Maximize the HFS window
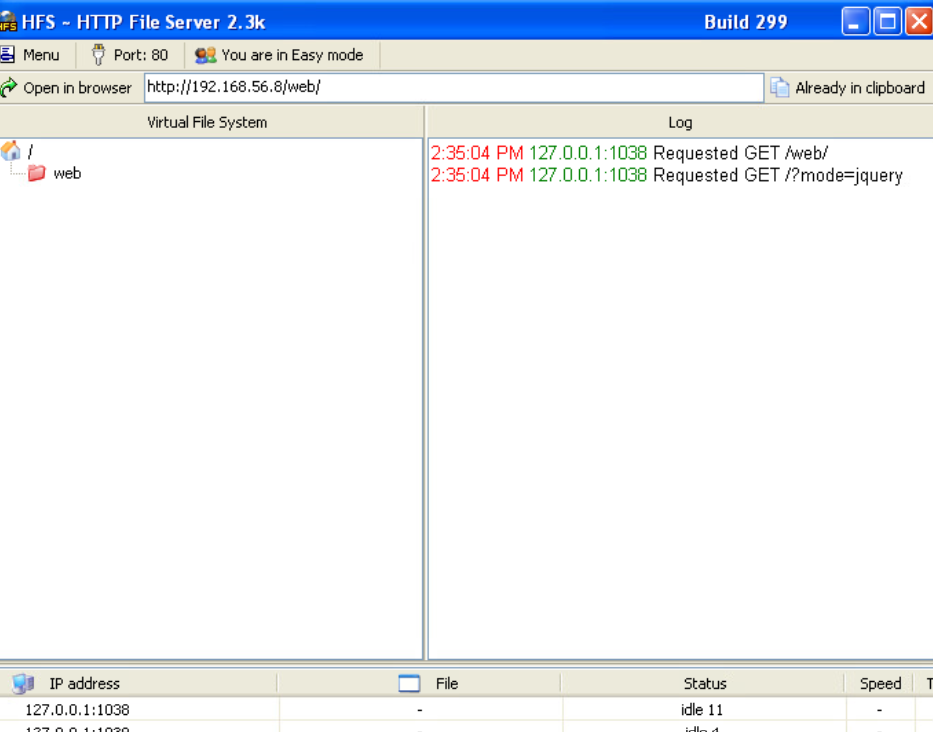 pyautogui.click(x=887, y=22)
